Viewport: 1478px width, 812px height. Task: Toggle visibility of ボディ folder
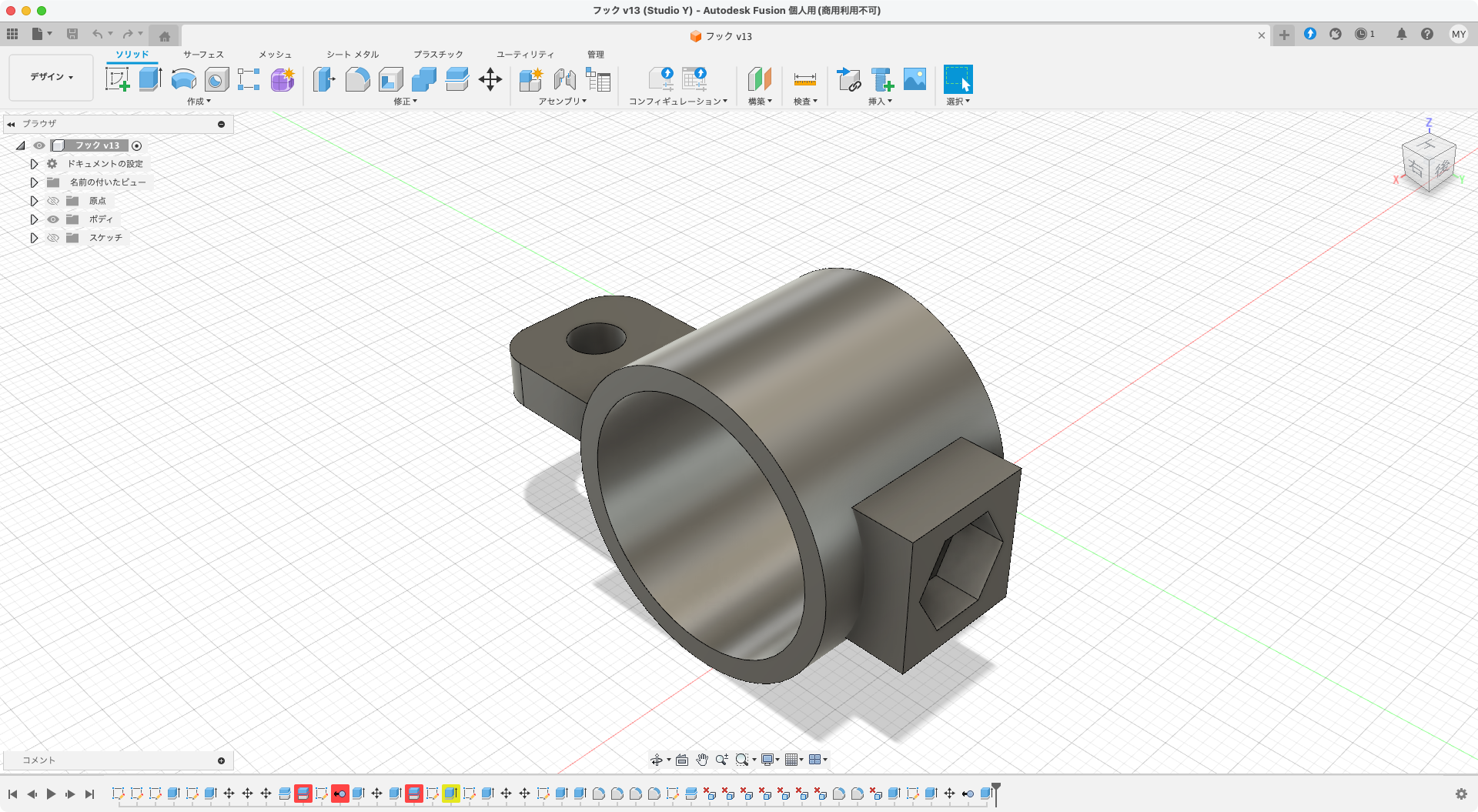[x=53, y=219]
